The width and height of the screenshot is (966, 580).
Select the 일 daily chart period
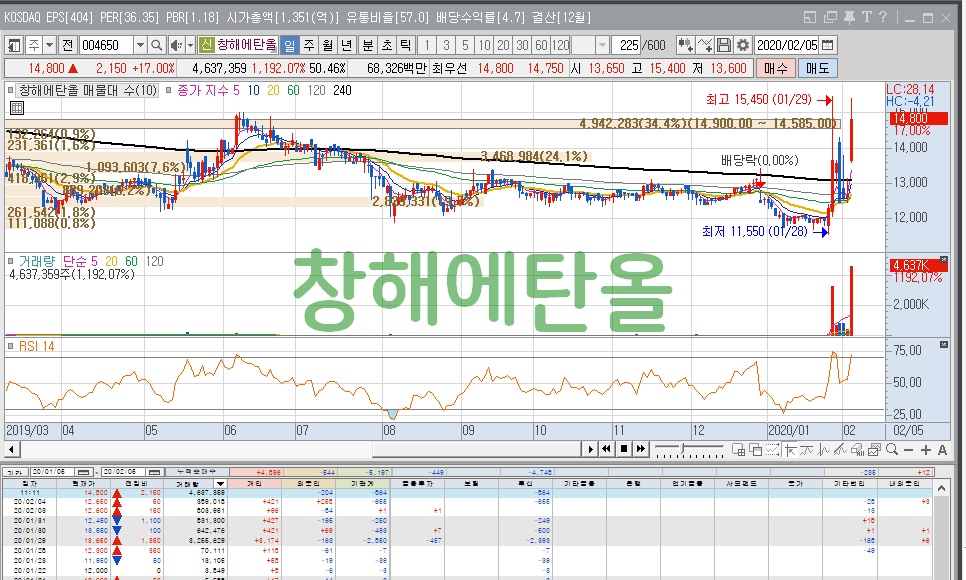coord(289,45)
